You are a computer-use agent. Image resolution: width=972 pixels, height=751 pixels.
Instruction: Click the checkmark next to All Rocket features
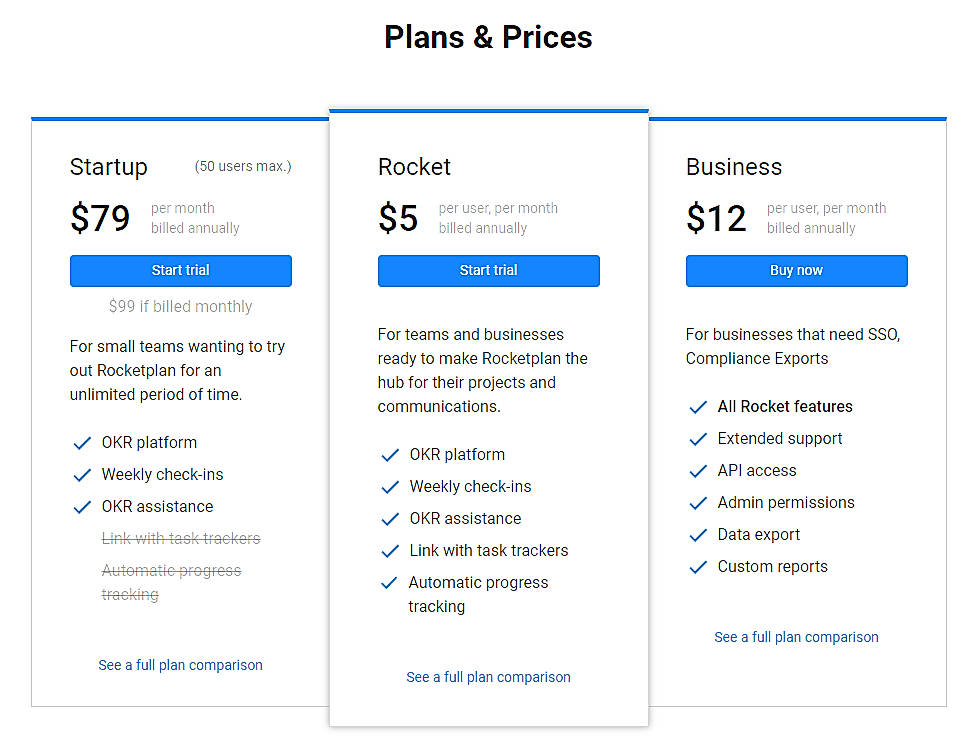698,406
